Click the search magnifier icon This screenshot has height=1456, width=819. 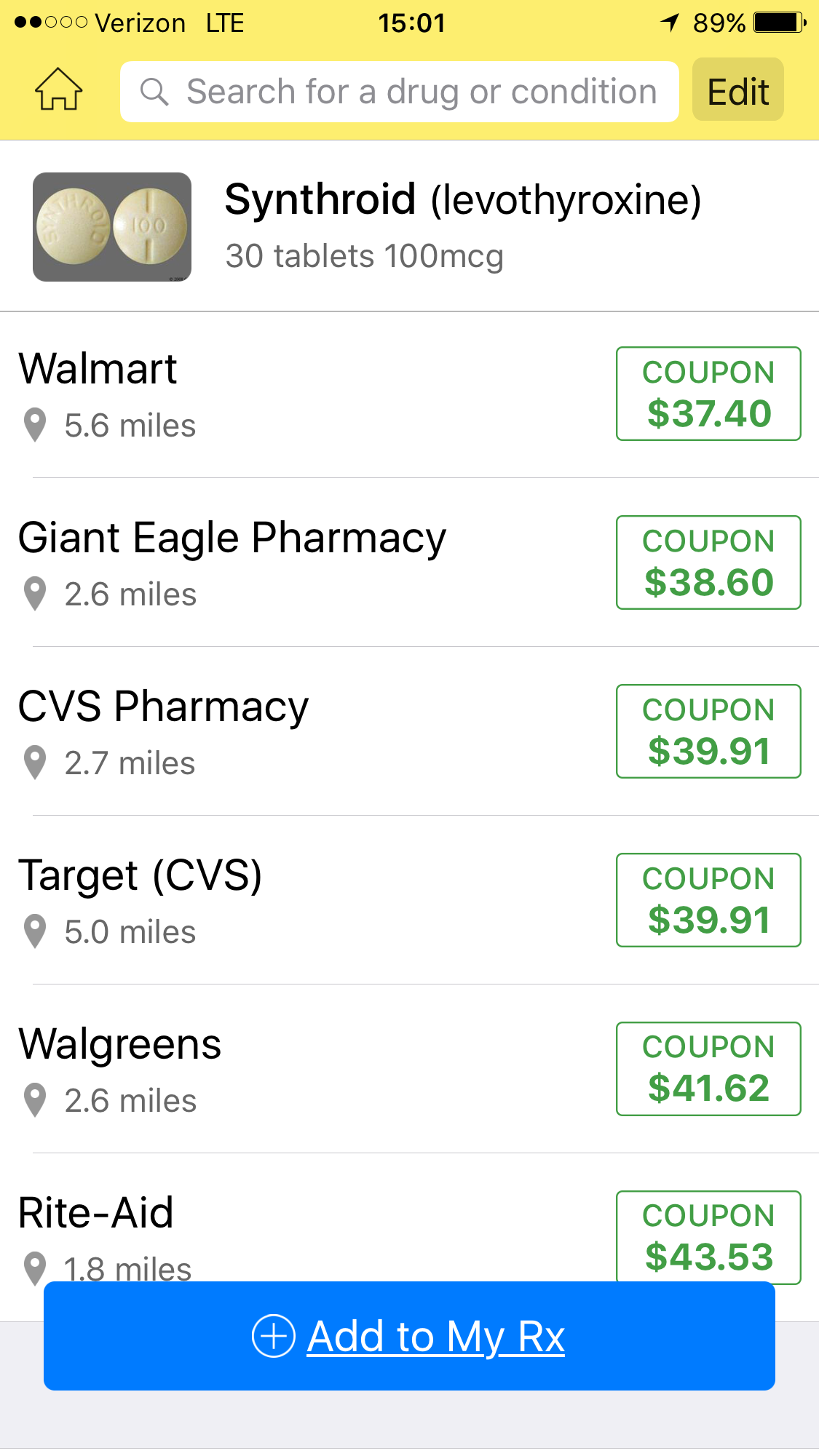pos(154,92)
